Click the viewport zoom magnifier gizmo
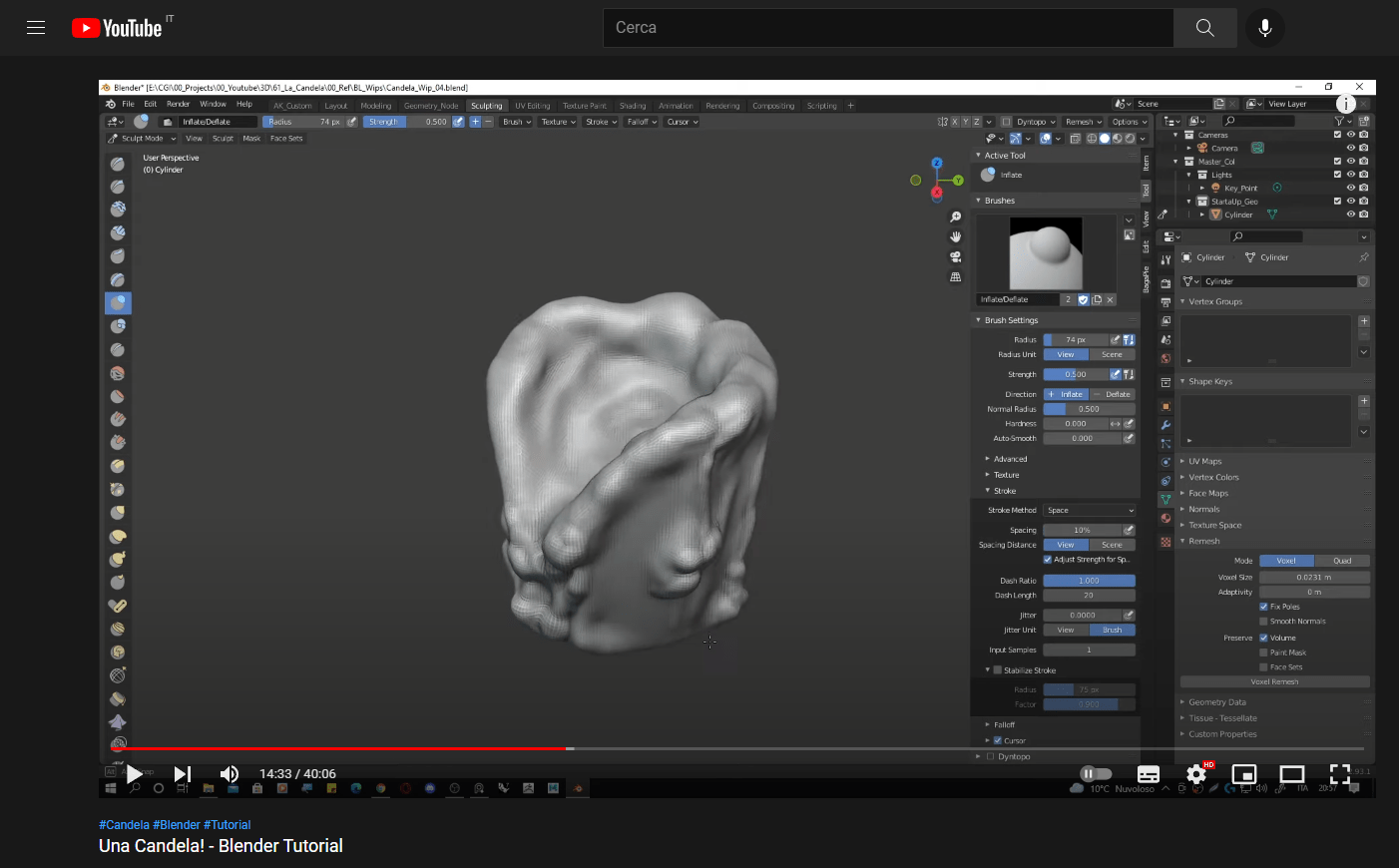 (x=955, y=217)
